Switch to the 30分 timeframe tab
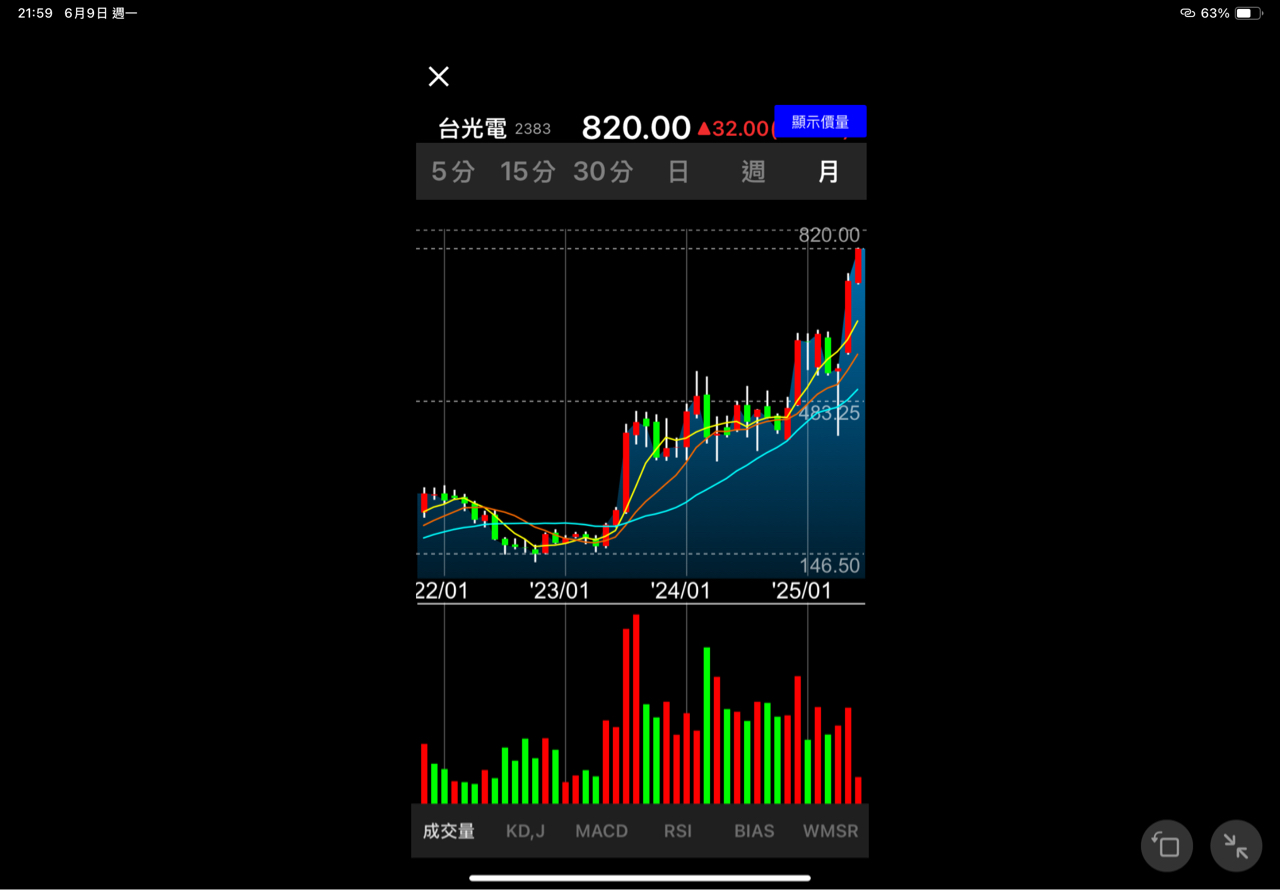Viewport: 1280px width, 890px height. (603, 172)
